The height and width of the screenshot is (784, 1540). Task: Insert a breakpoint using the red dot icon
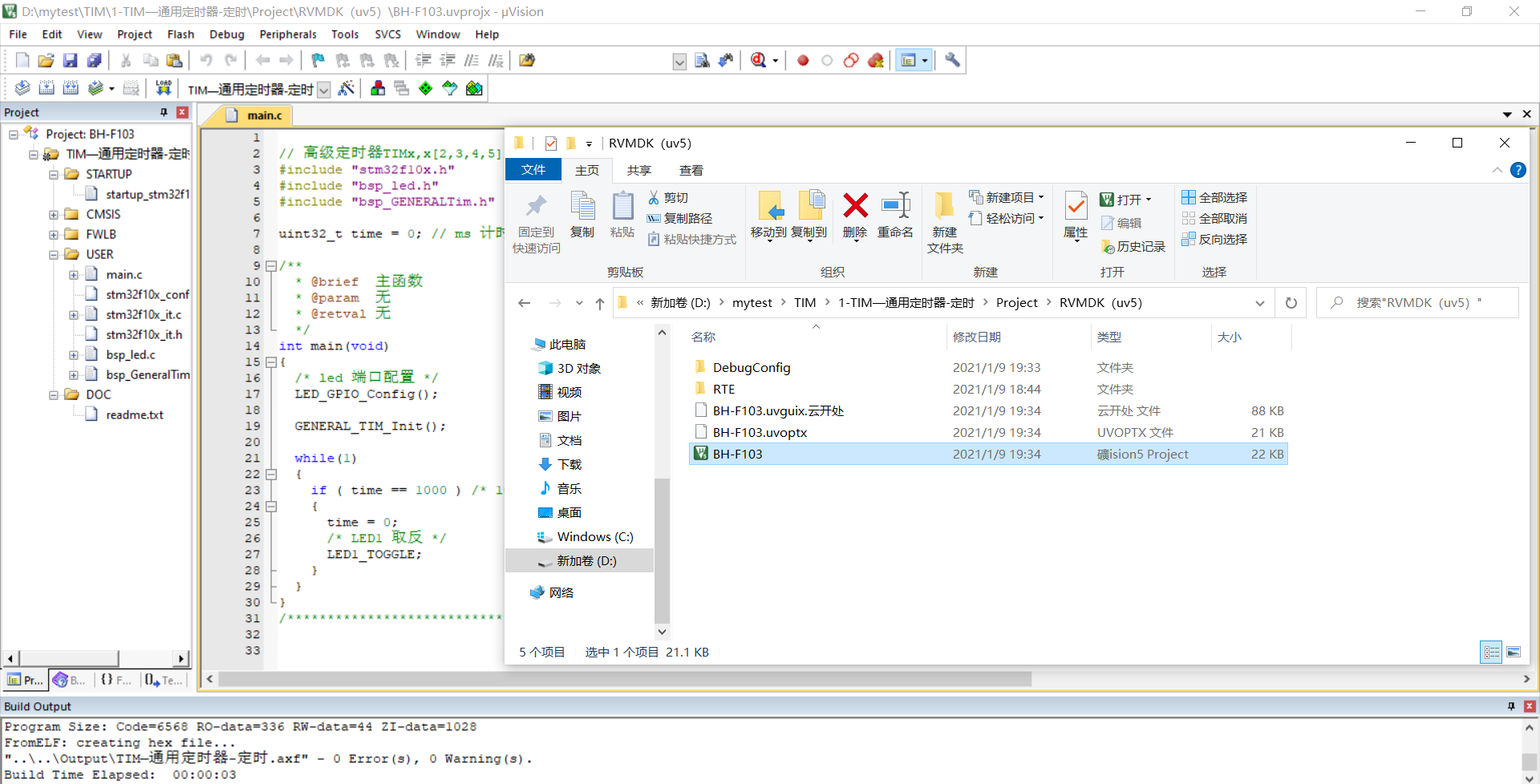click(x=803, y=60)
